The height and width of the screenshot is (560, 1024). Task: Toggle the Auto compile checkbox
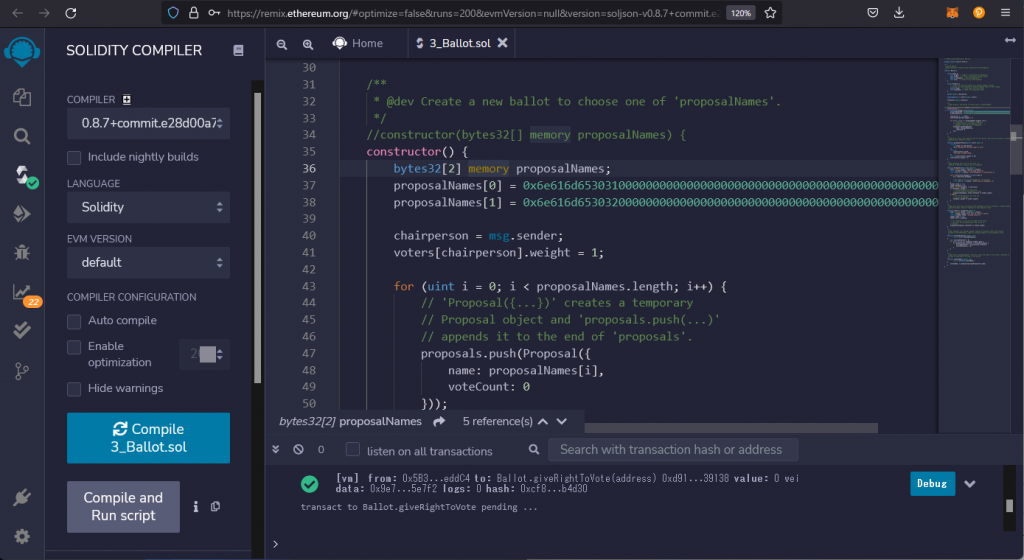pos(74,321)
